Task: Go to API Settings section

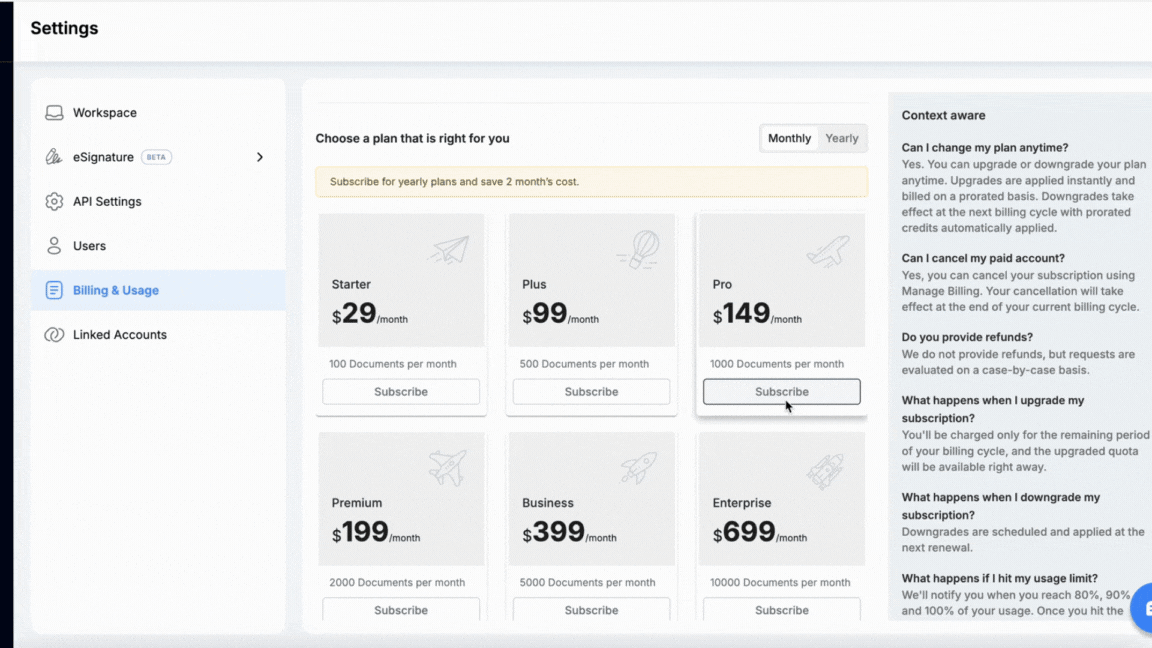Action: pyautogui.click(x=107, y=202)
